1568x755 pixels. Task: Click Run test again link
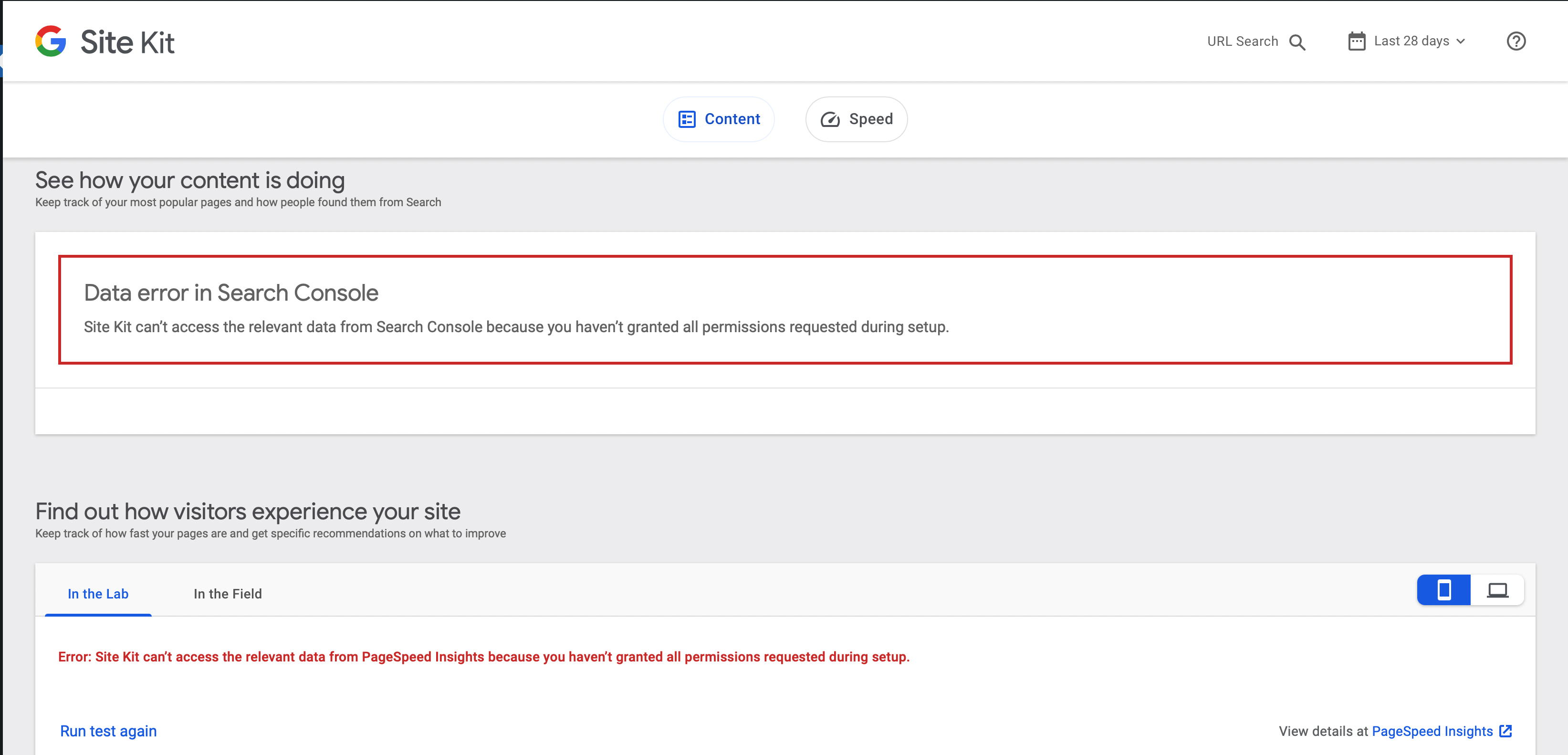point(108,731)
